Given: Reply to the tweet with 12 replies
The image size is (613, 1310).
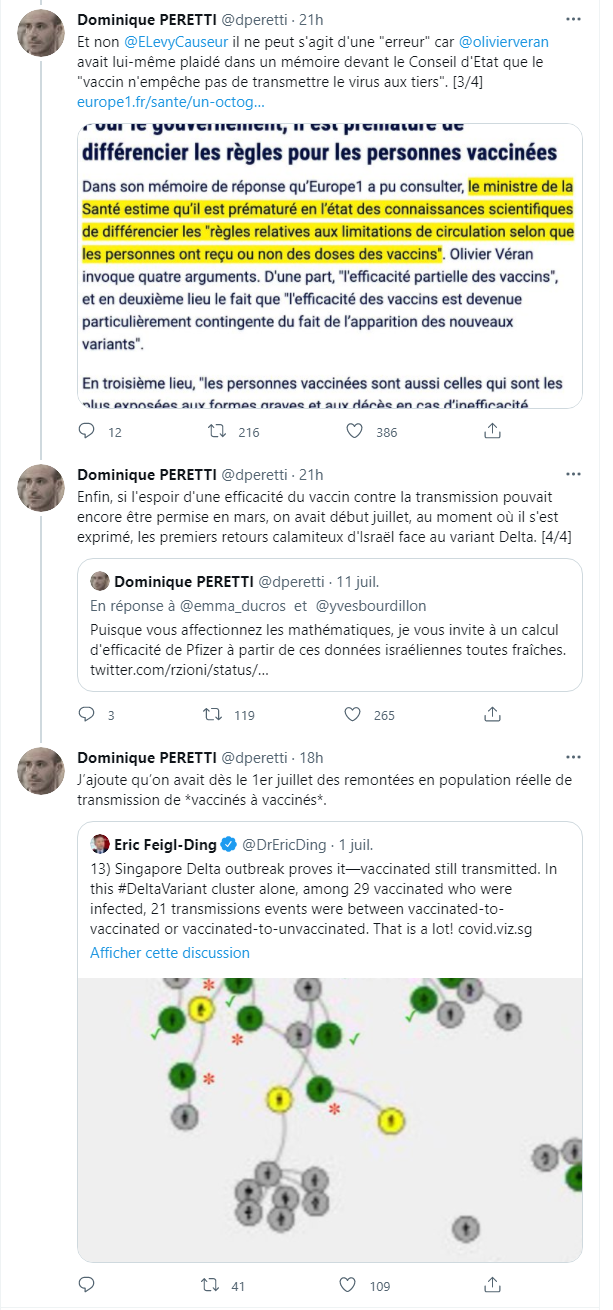Looking at the screenshot, I should click(x=87, y=432).
